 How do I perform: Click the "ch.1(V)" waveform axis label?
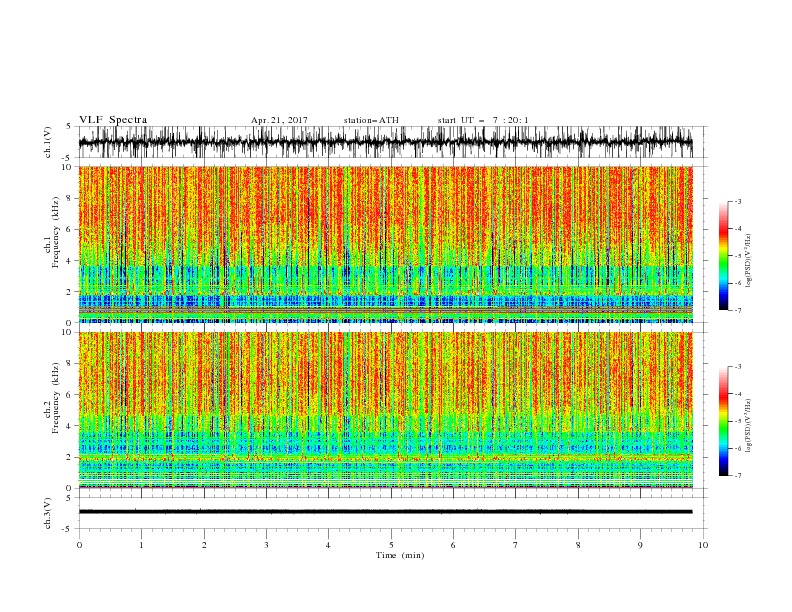click(x=48, y=142)
